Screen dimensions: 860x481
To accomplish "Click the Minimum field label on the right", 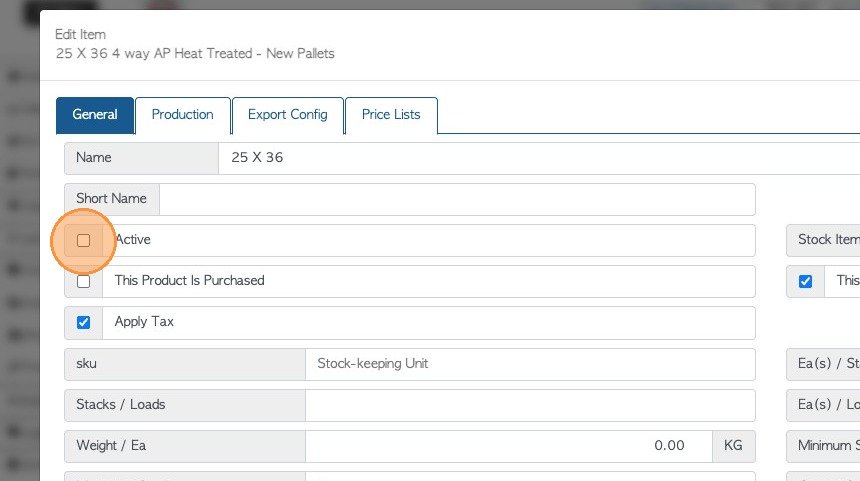I will [x=828, y=446].
